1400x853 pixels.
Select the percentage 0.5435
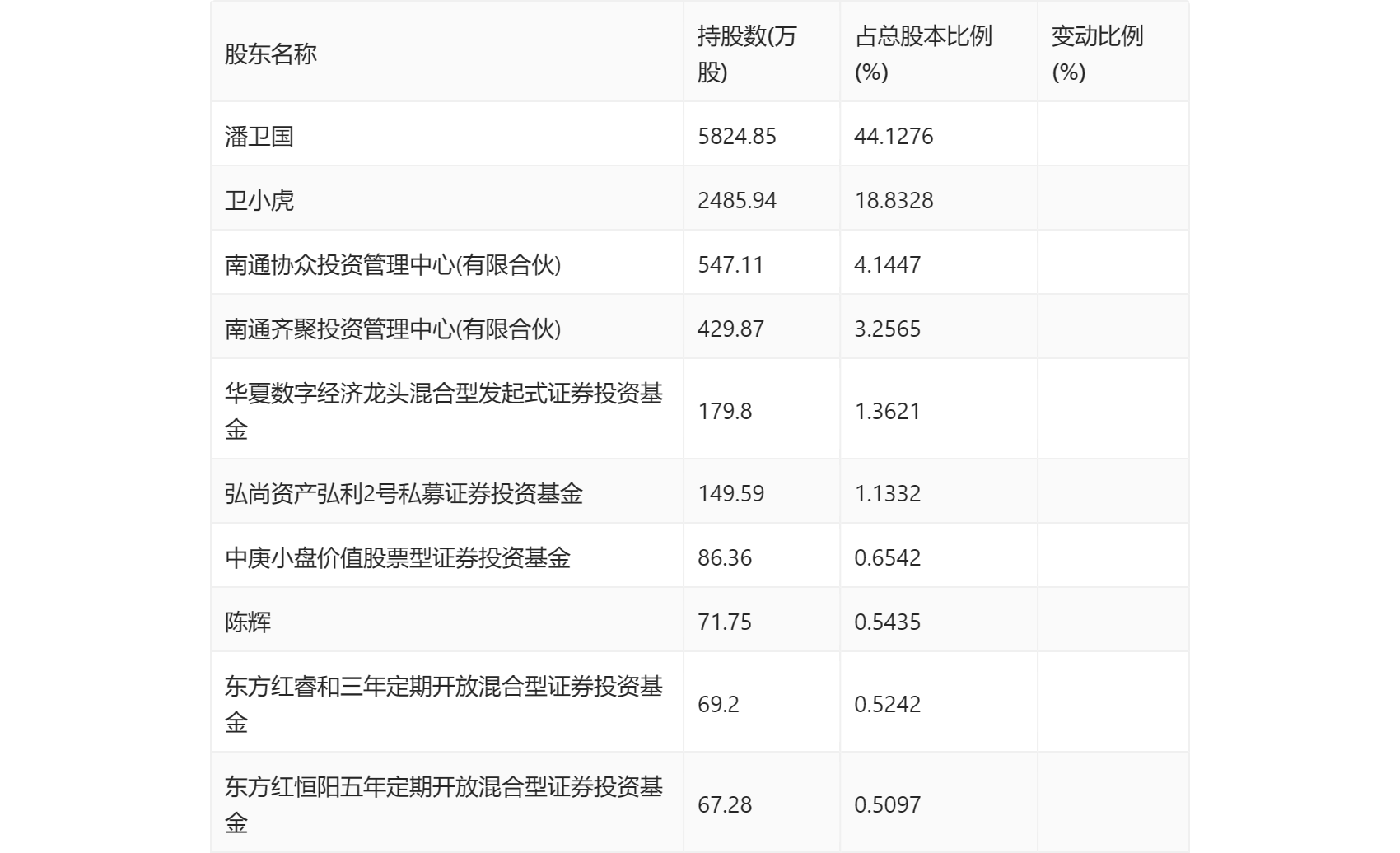(888, 622)
